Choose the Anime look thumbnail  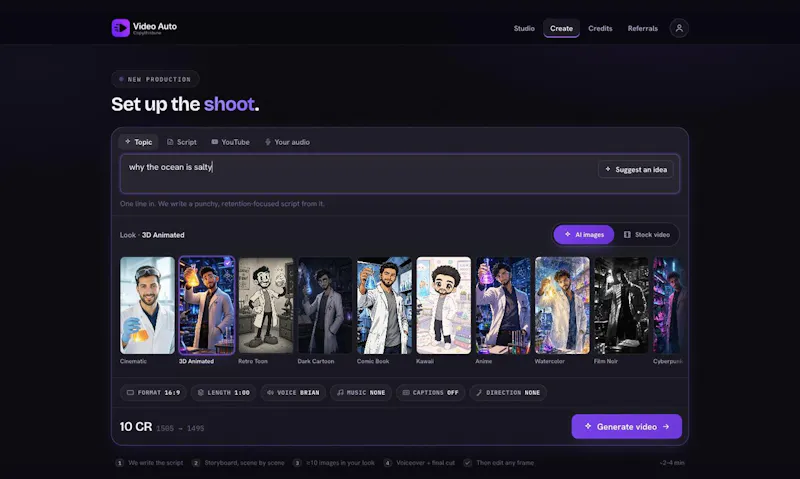(503, 305)
